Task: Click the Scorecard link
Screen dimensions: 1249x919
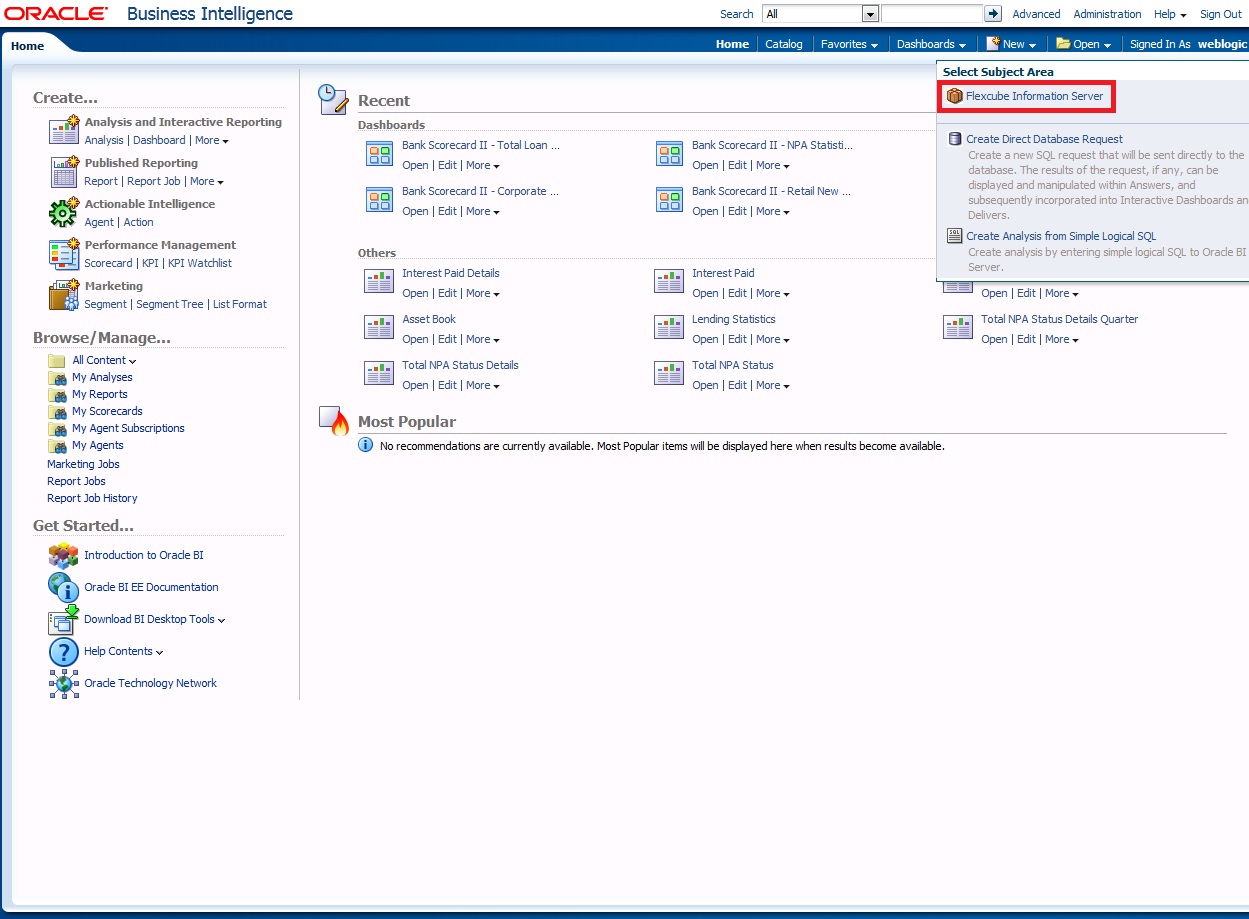Action: pos(108,263)
